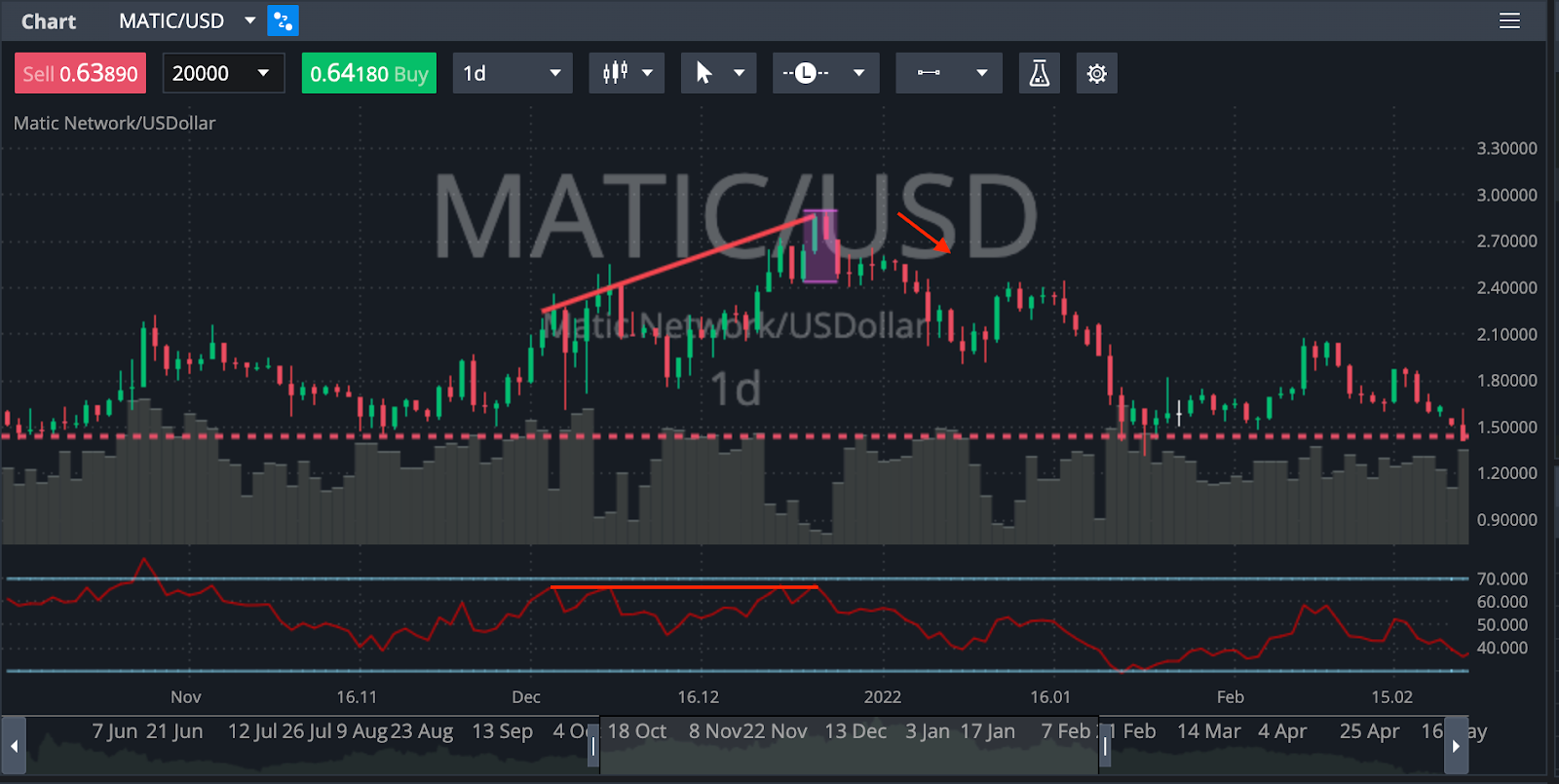Open the symbol linking icon next to MATIC/USD
Image resolution: width=1559 pixels, height=784 pixels.
click(284, 20)
